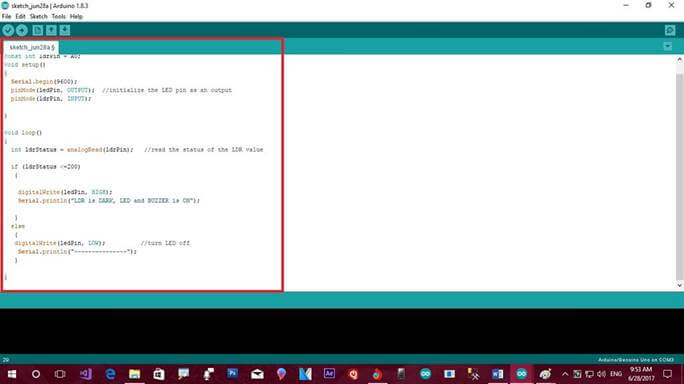Click the digitalWrite(ledPin, LOW); line
Viewport: 684px width, 384px height.
(60, 243)
